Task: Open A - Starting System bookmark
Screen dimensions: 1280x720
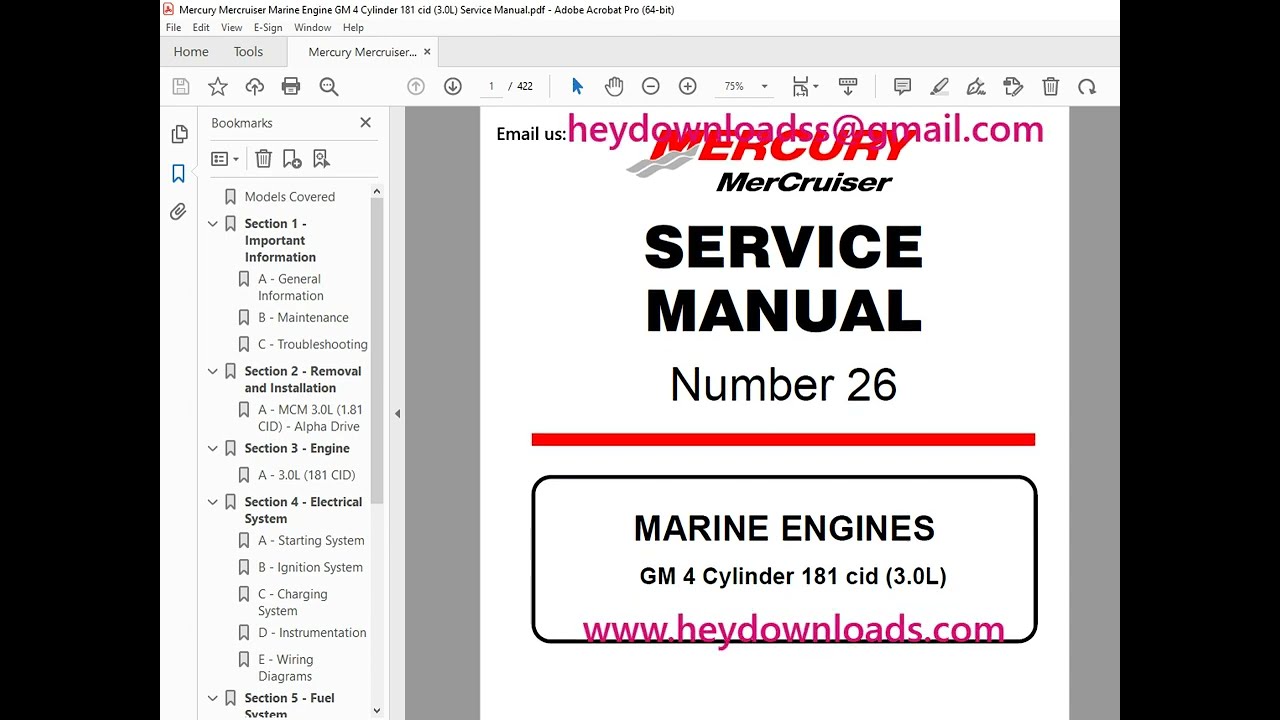Action: click(x=311, y=541)
